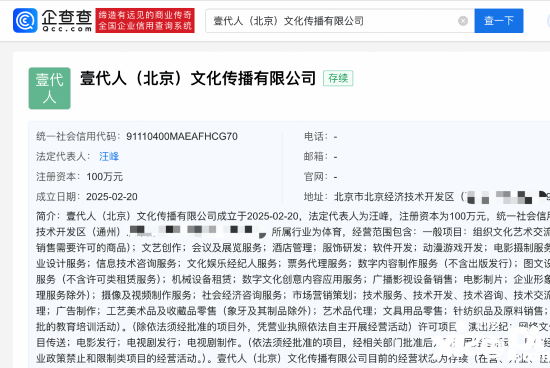Clear the search box with the X icon
The height and width of the screenshot is (368, 550).
pyautogui.click(x=463, y=21)
